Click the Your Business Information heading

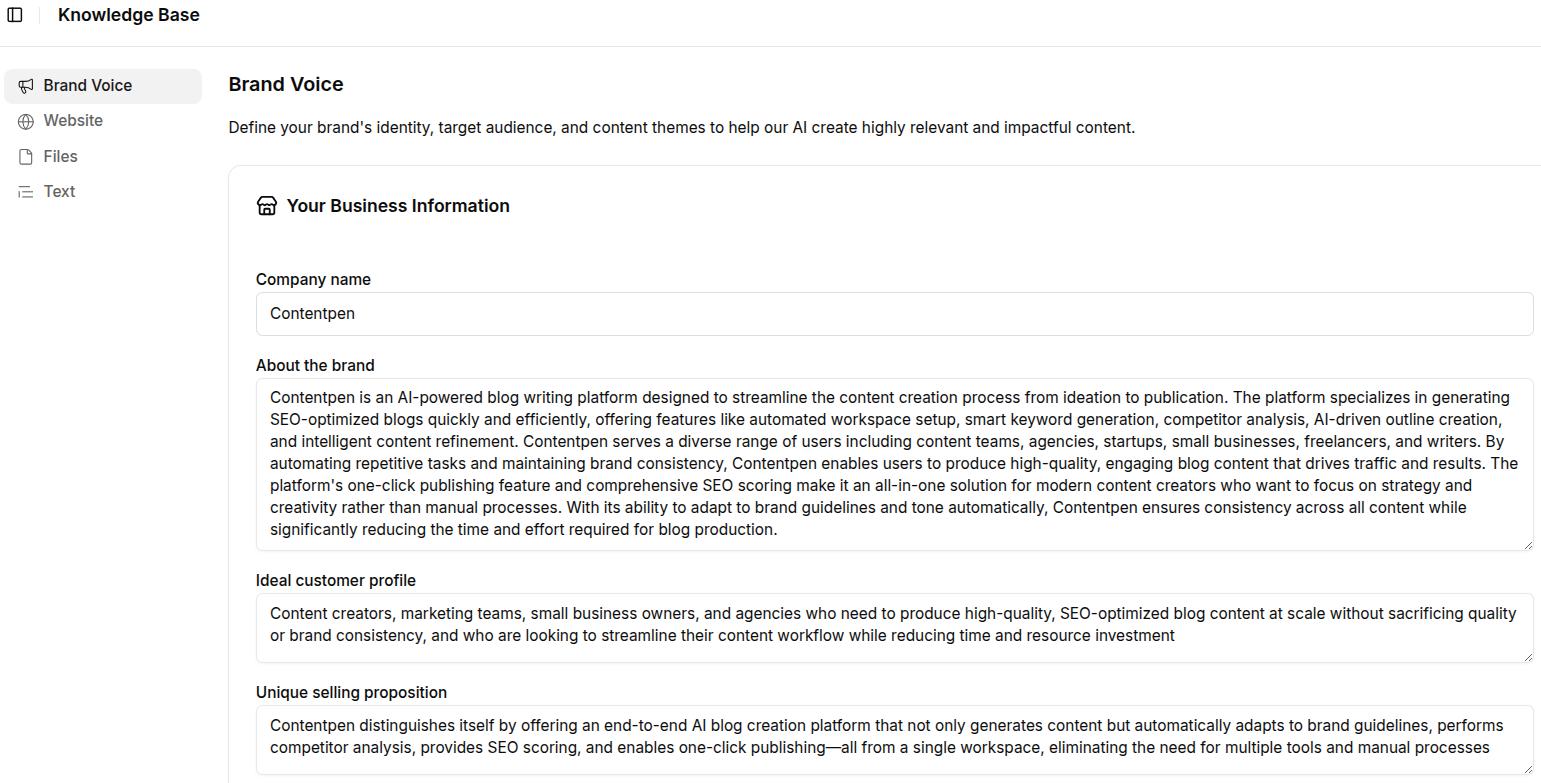(x=397, y=205)
